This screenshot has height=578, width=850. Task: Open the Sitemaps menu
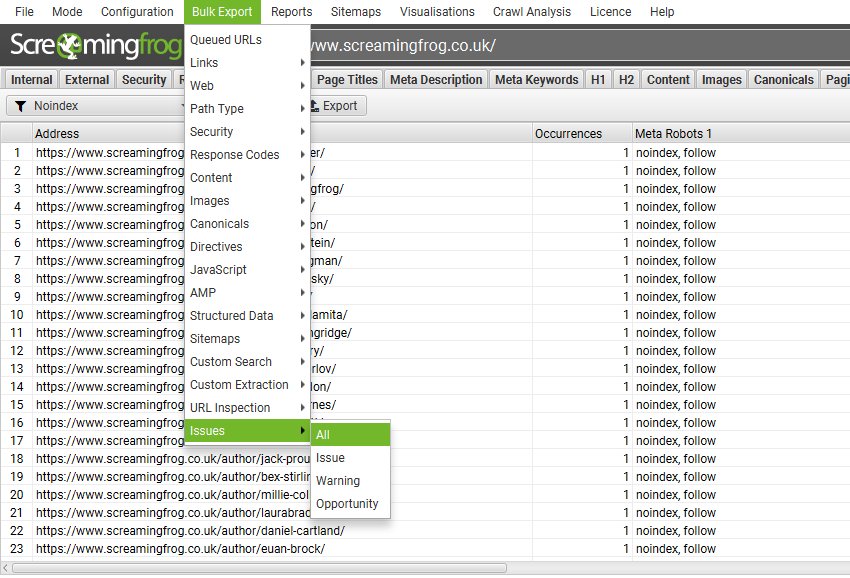point(356,11)
